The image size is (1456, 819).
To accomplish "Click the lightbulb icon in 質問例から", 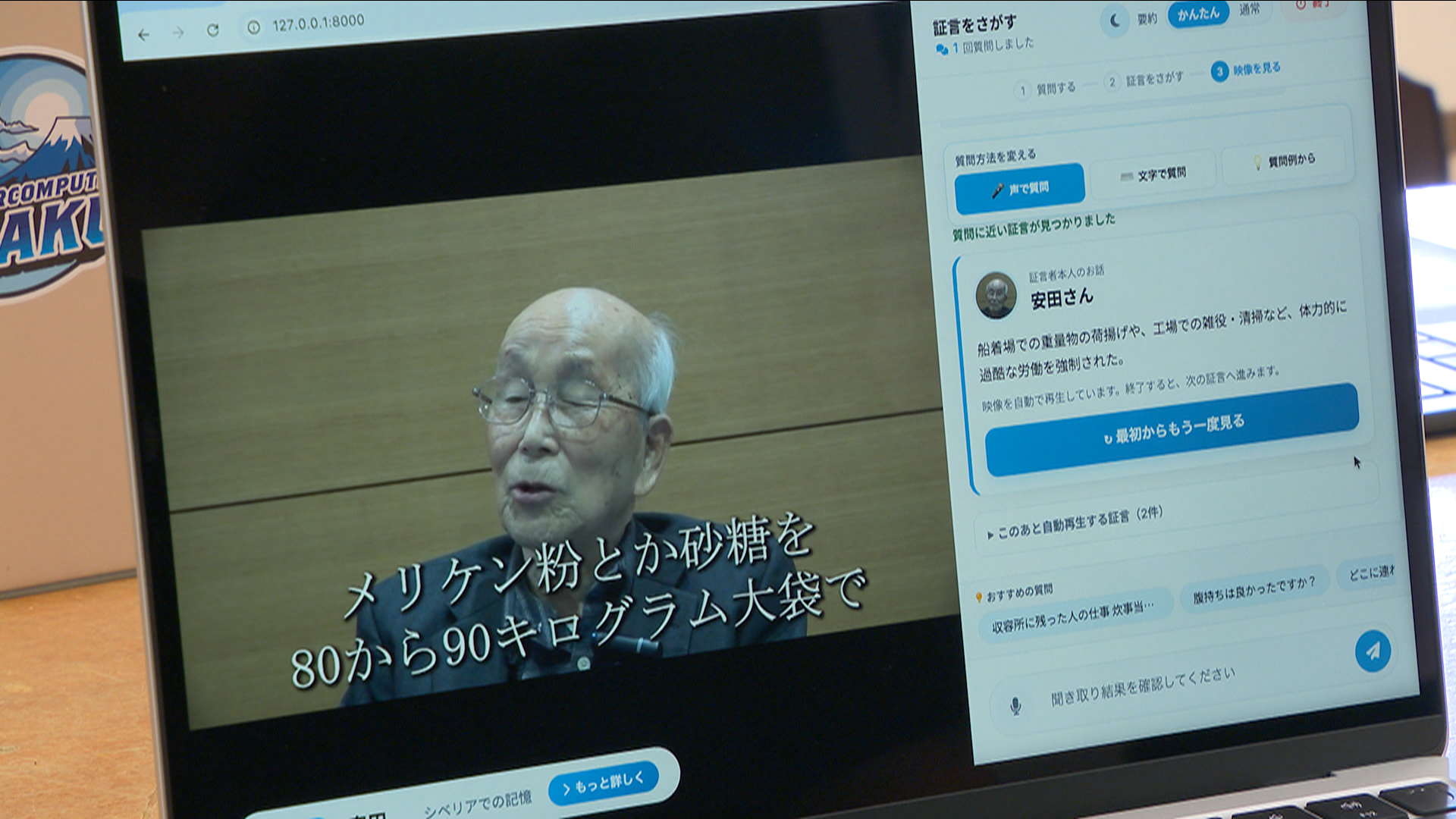I will [1257, 162].
